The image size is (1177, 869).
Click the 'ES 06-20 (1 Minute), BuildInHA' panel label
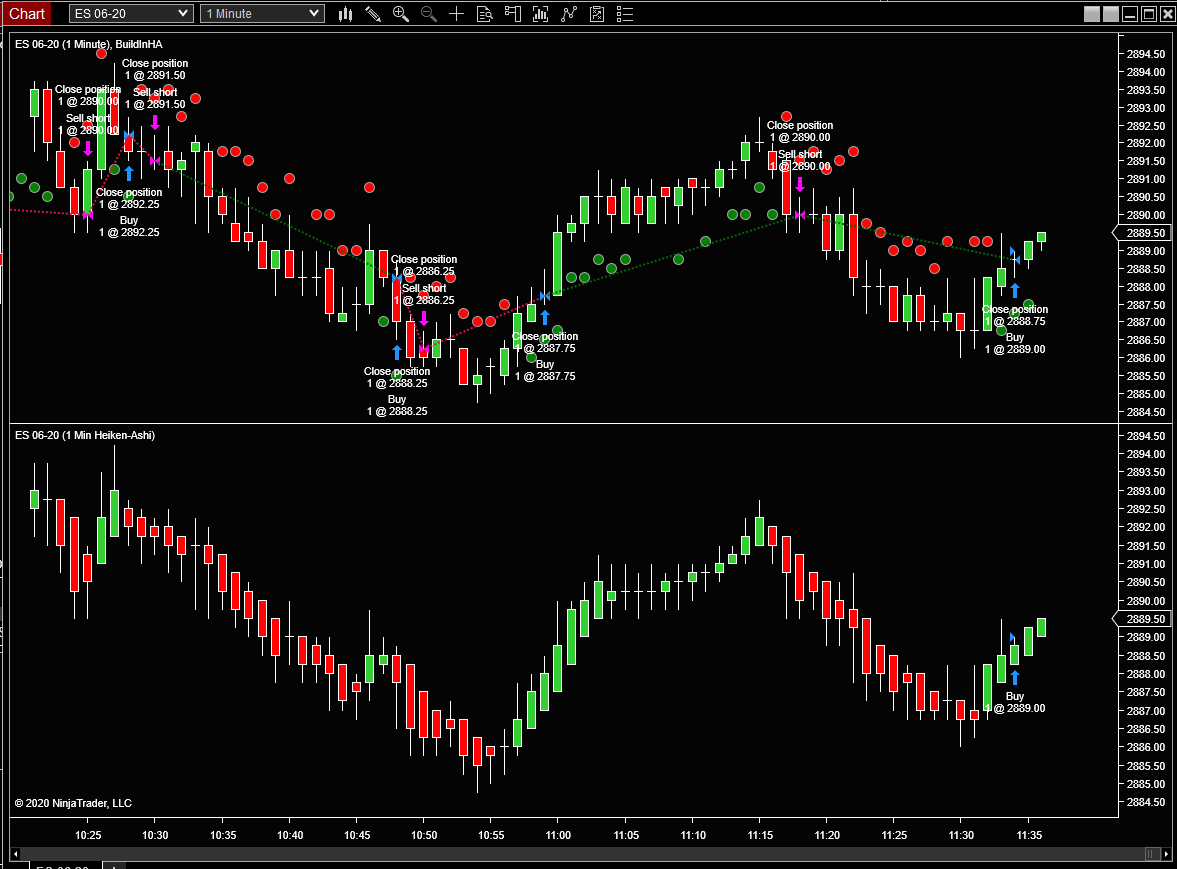click(89, 44)
